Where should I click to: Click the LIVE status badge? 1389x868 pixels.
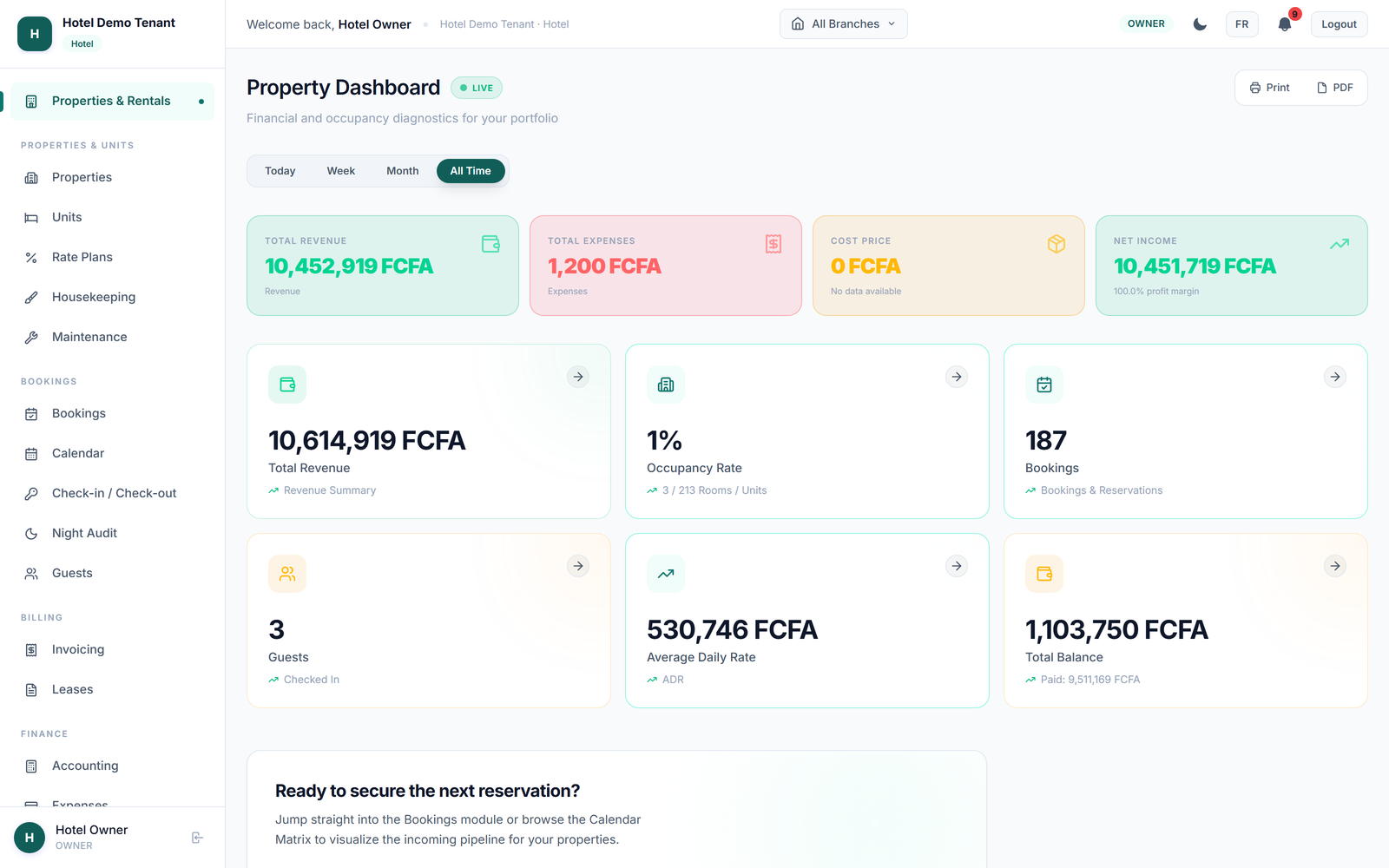pyautogui.click(x=477, y=88)
